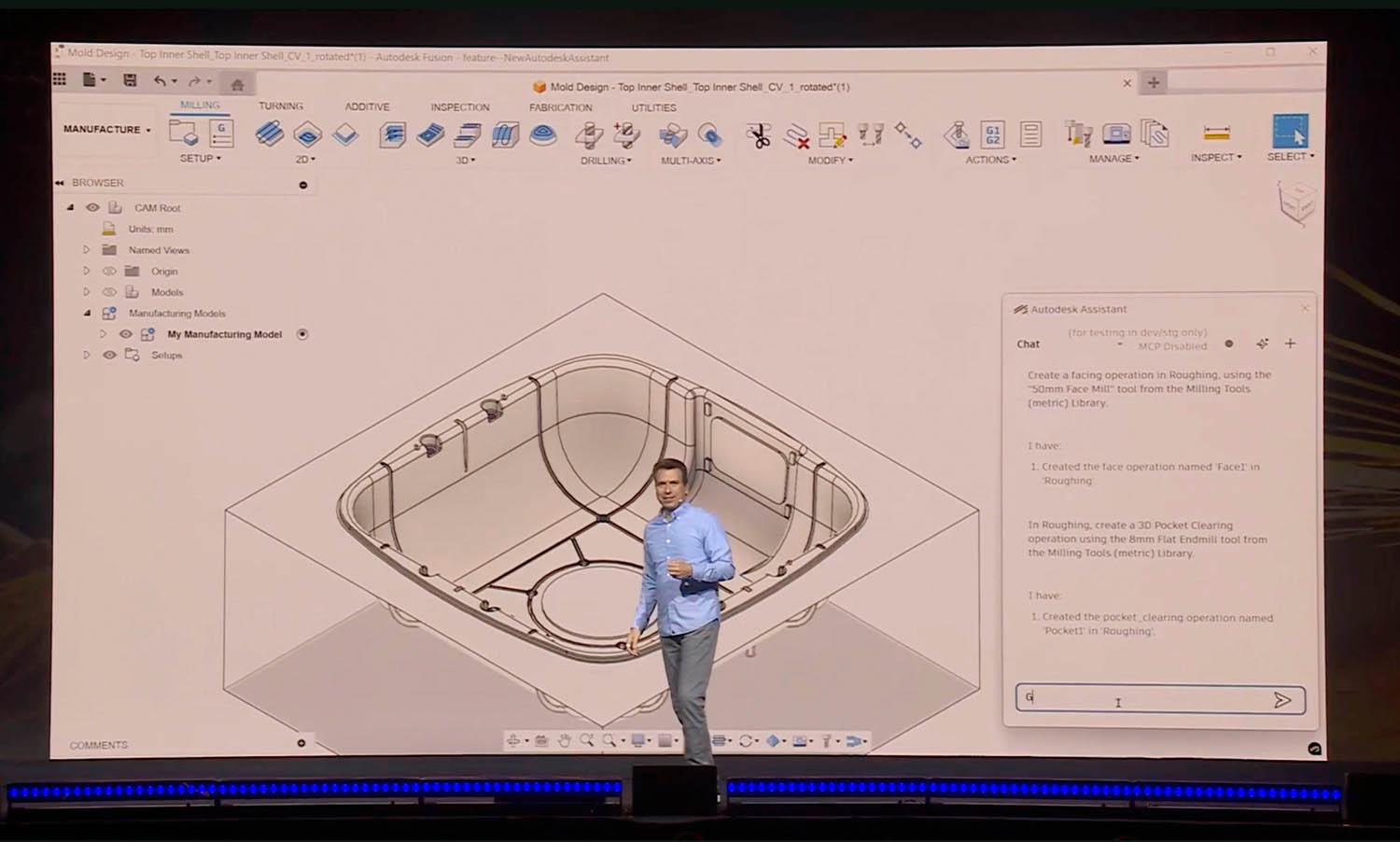Screen dimensions: 1400x842
Task: Expand the Named Views tree item
Action: tap(87, 250)
